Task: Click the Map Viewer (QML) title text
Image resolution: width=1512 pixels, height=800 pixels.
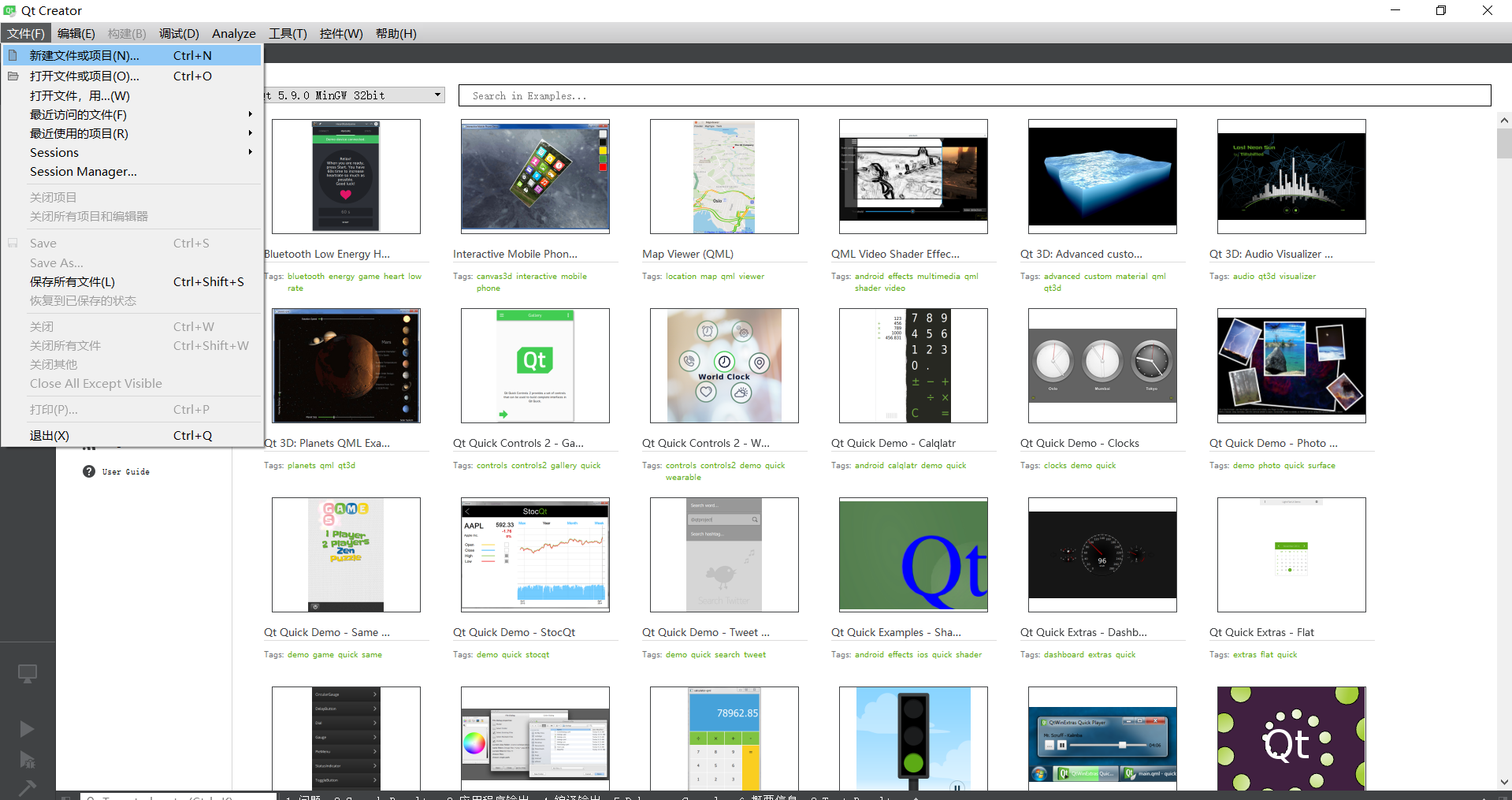Action: tap(688, 254)
